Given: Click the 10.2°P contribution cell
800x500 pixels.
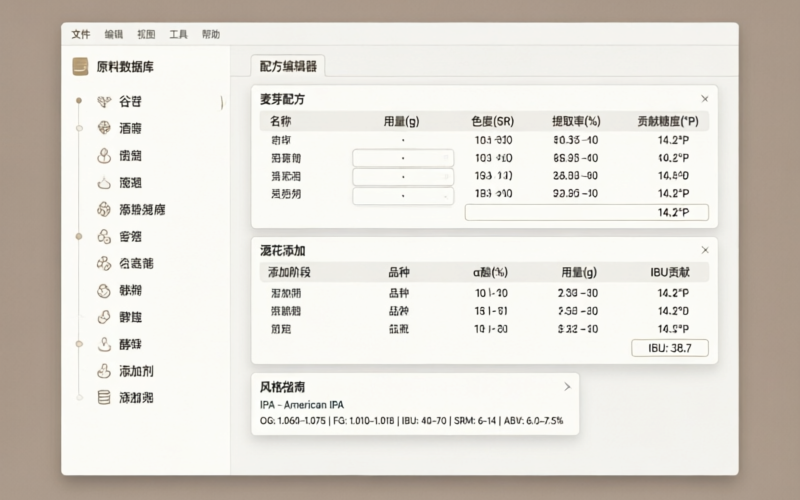Looking at the screenshot, I should [673, 158].
